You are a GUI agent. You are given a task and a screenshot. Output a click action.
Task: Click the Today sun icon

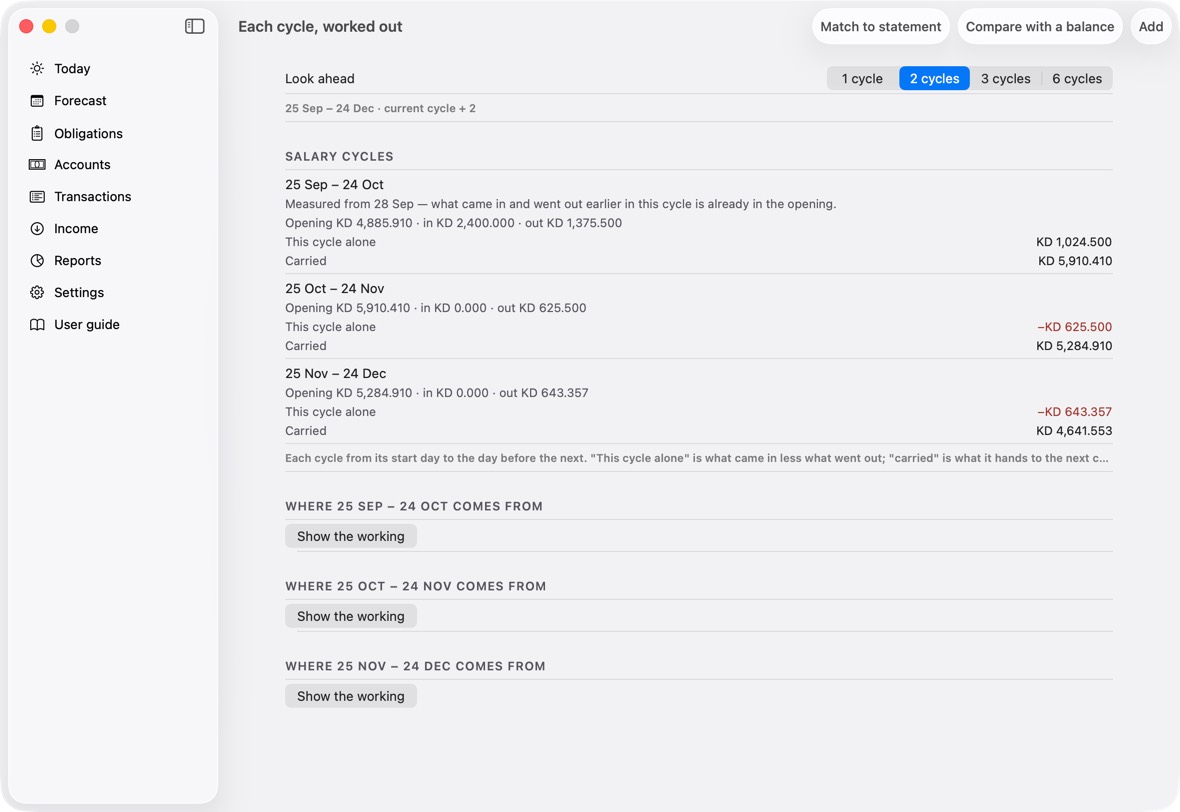[x=37, y=68]
